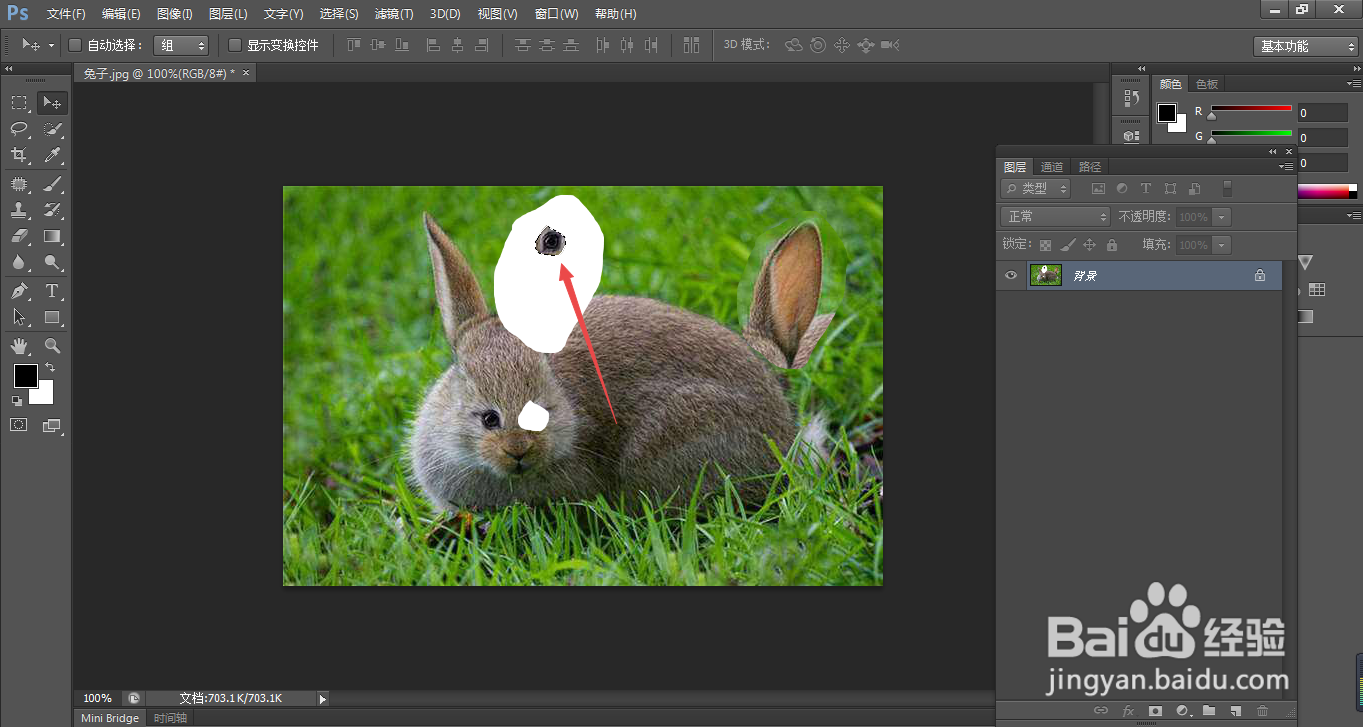Screen dimensions: 1363x727
Task: Open the 正常 blend mode dropdown
Action: click(1055, 217)
